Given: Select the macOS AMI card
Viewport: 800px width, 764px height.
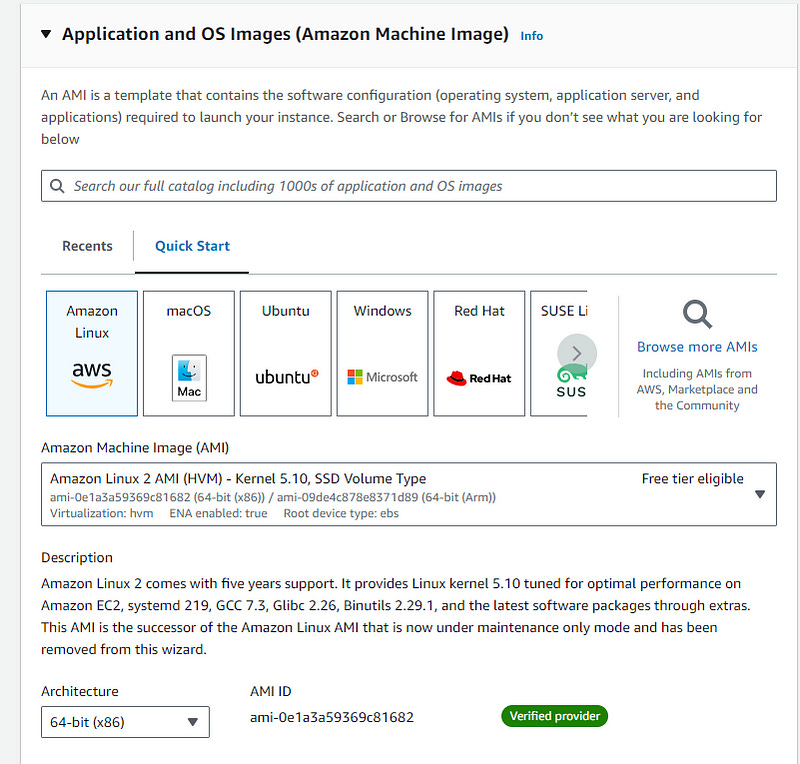Looking at the screenshot, I should pyautogui.click(x=189, y=353).
